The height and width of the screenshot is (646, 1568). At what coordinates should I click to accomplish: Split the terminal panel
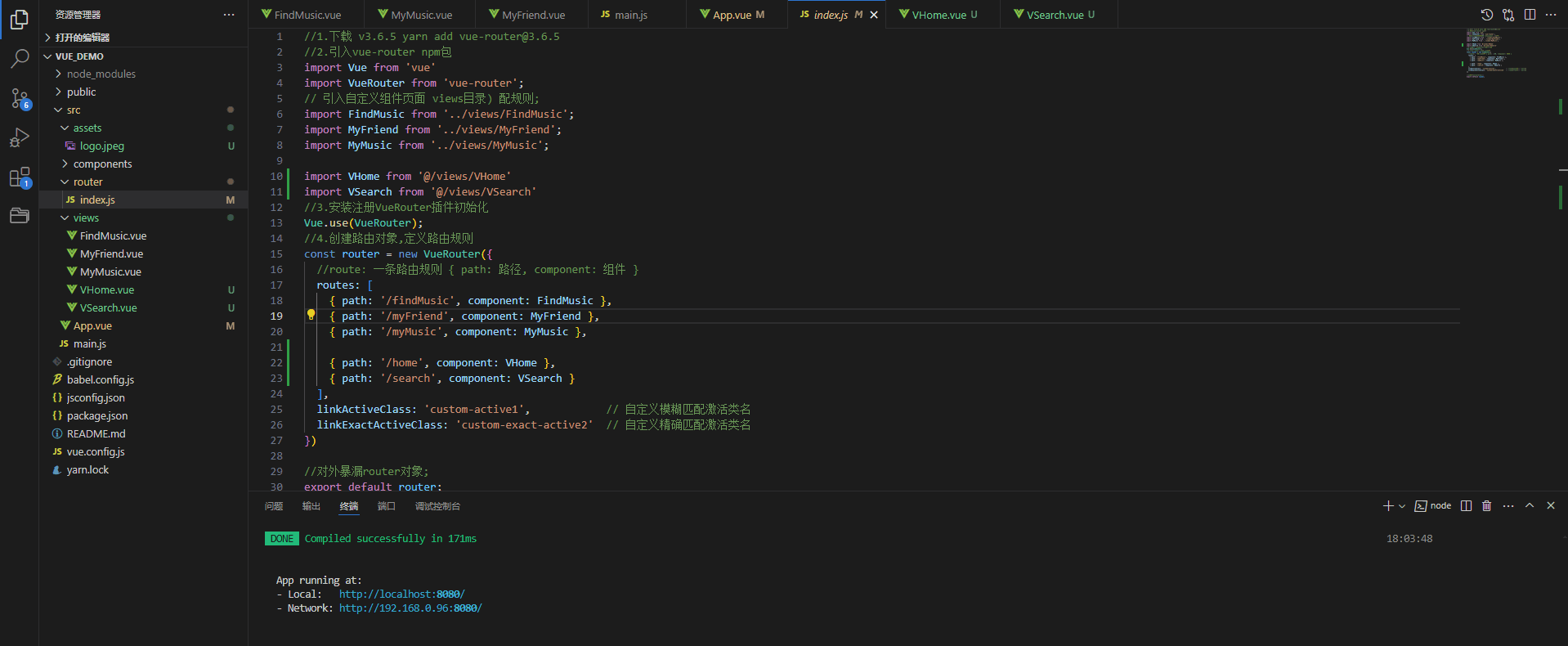click(1467, 506)
